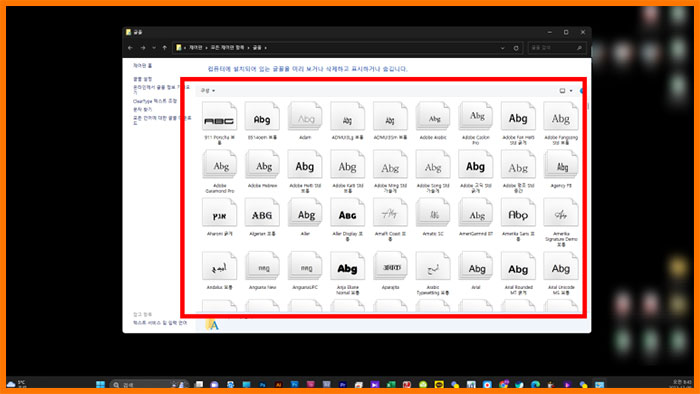The height and width of the screenshot is (394, 700).
Task: Expand the address bar history dropdown
Action: [x=503, y=48]
